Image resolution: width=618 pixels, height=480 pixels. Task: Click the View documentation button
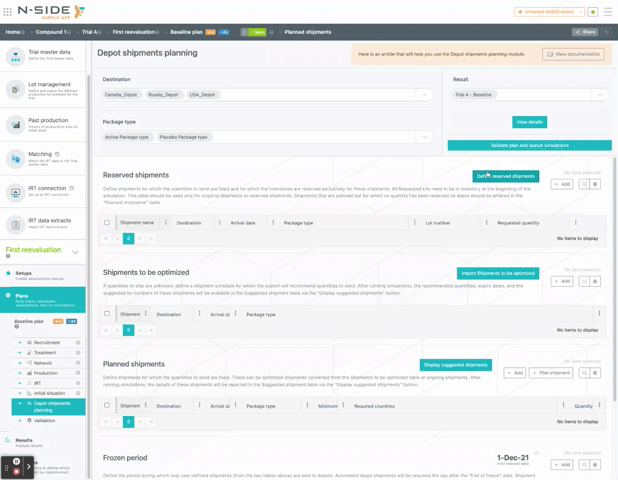click(573, 54)
